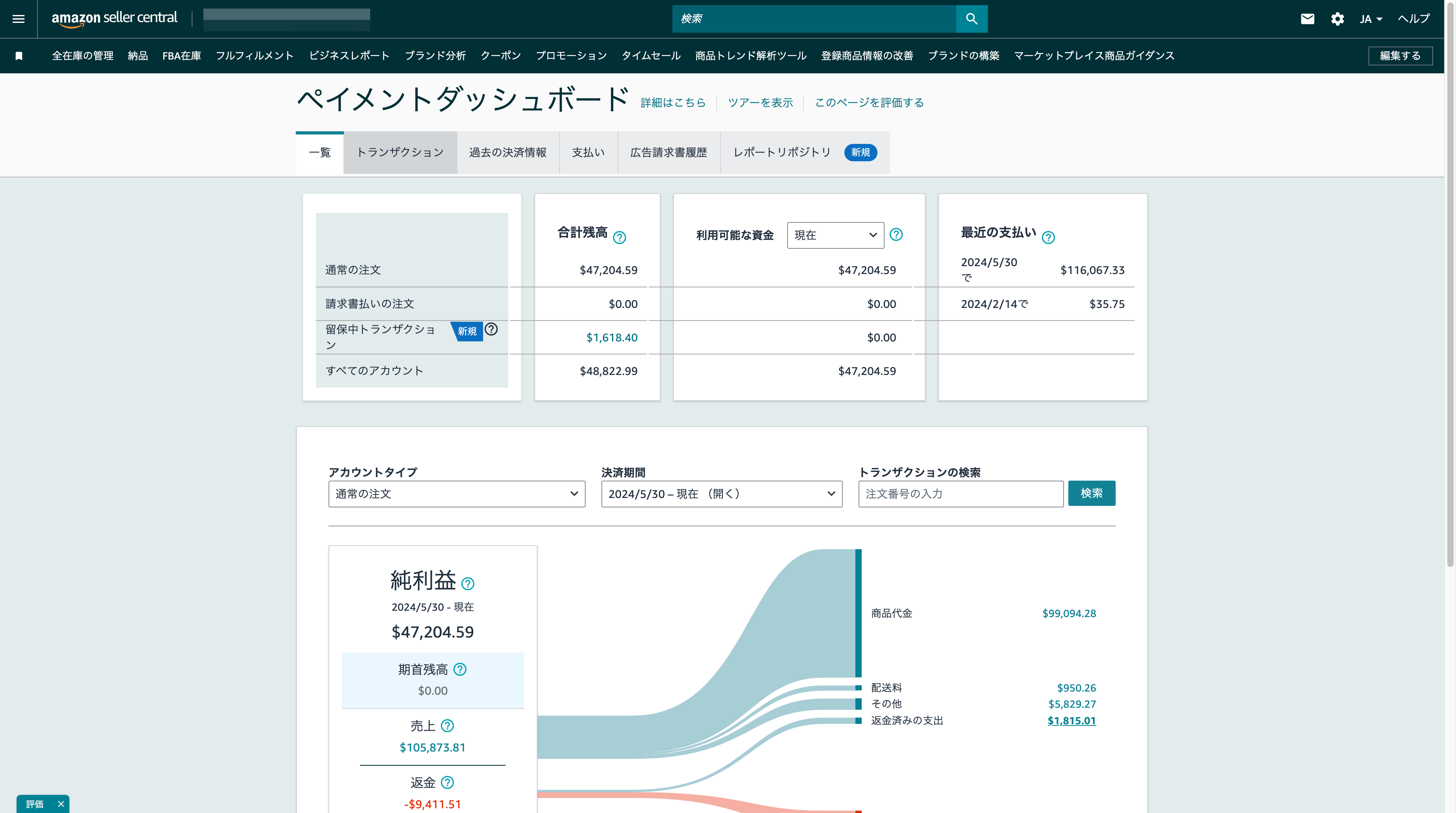Open FBA在庫 menu item

click(181, 56)
